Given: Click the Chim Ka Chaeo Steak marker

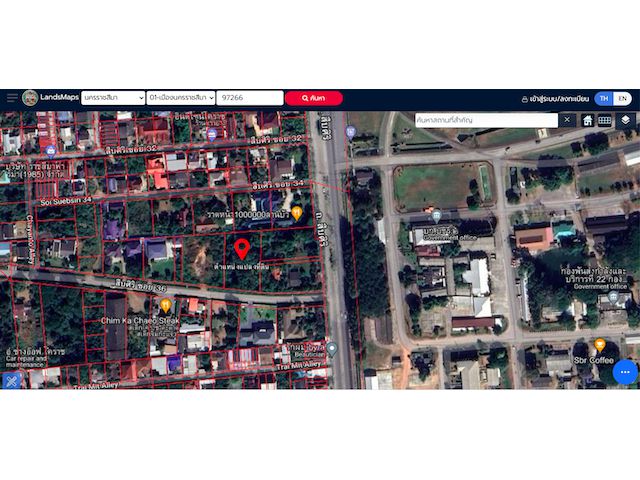Looking at the screenshot, I should pyautogui.click(x=166, y=305).
